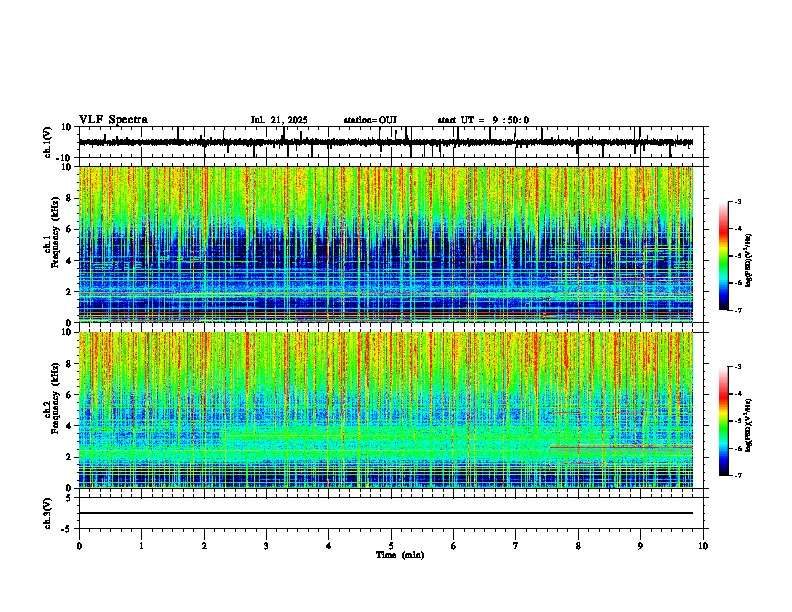Click time axis tick label "10"
Image resolution: width=792 pixels, height=612 pixels.
click(703, 546)
